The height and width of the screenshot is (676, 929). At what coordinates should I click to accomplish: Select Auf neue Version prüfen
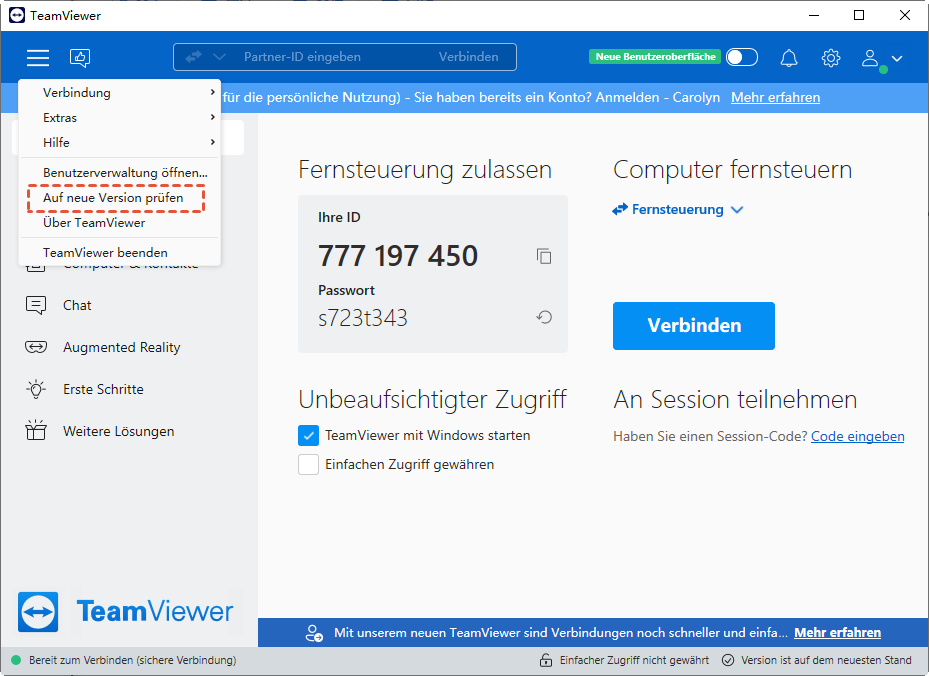113,198
